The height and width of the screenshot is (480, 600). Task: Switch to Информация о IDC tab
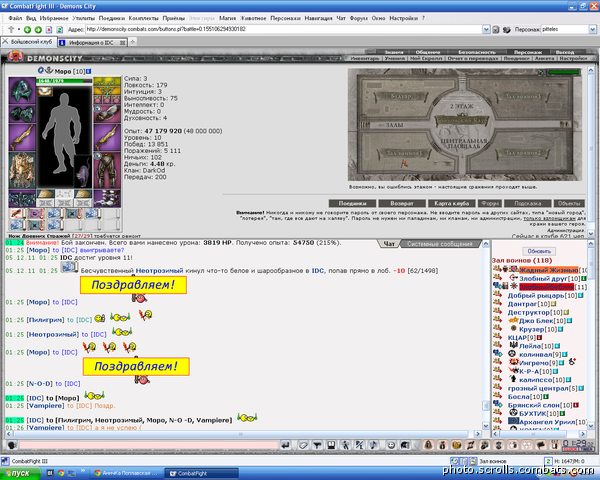[x=93, y=42]
